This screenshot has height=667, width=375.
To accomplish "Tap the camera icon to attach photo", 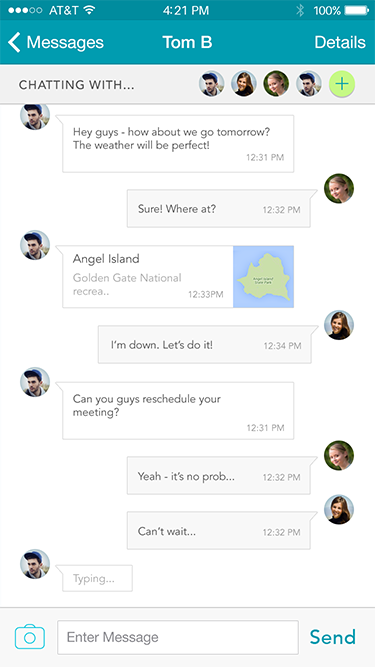I will 30,637.
